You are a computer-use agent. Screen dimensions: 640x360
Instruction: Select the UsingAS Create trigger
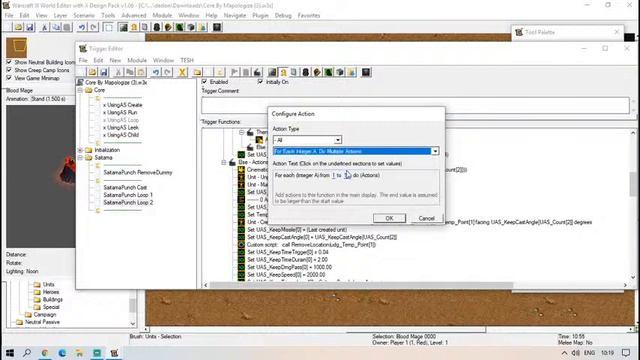122,105
